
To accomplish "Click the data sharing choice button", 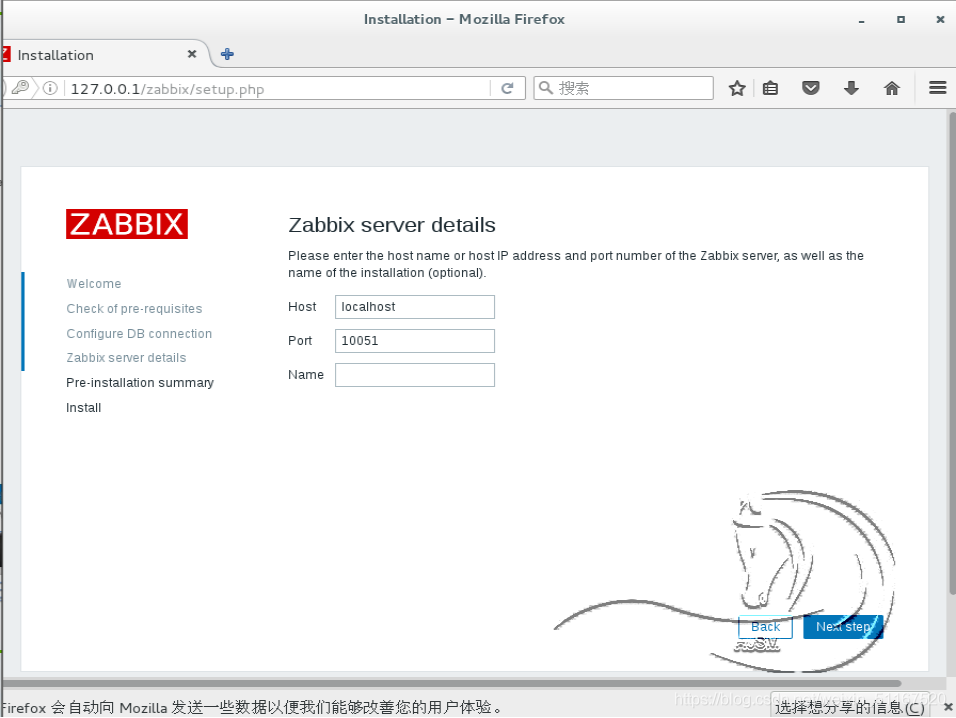I will coord(850,707).
